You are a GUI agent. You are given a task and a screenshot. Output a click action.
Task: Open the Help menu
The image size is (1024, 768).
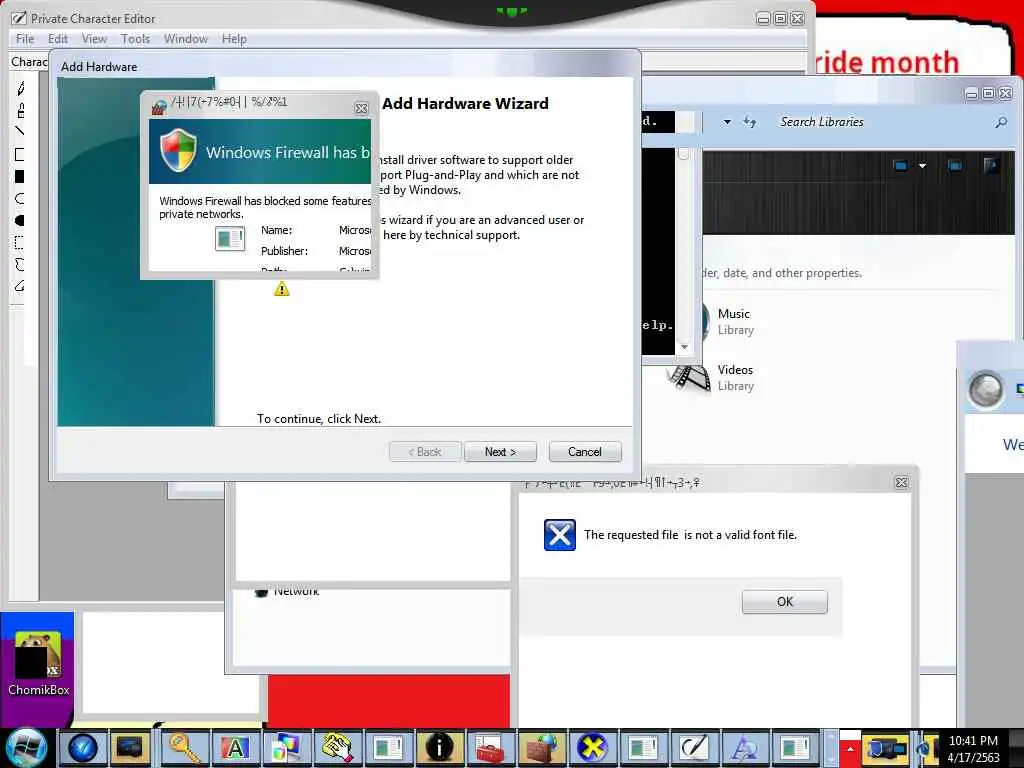[234, 39]
